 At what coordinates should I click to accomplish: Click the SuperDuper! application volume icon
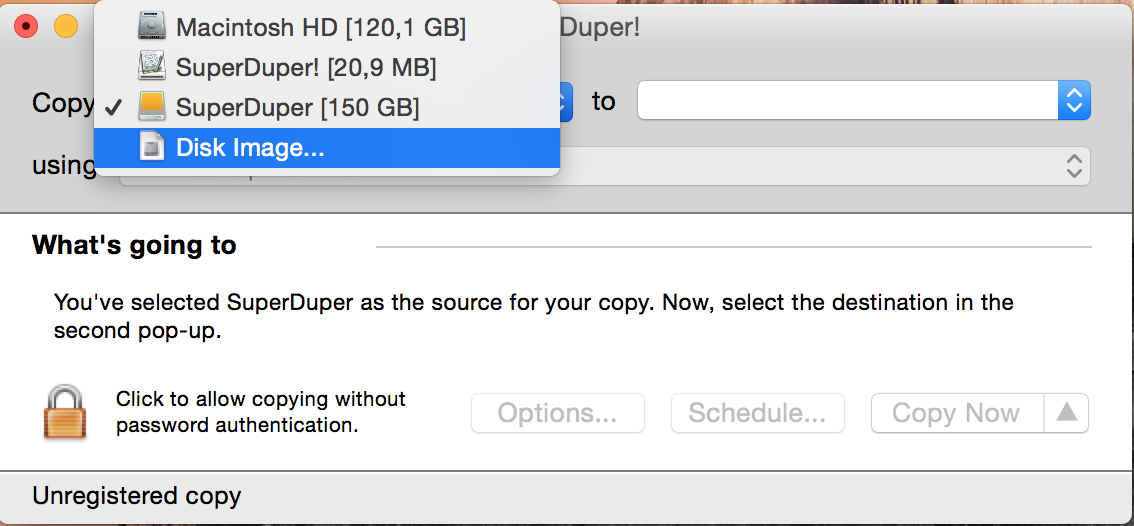point(152,67)
